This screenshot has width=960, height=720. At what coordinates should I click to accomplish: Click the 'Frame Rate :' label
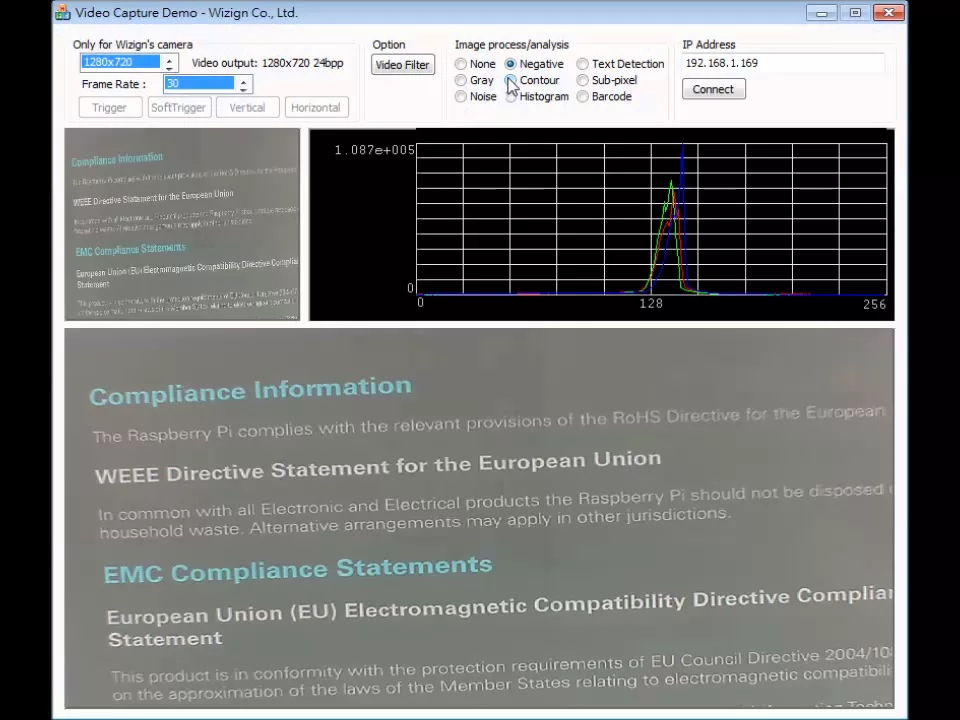[x=114, y=84]
